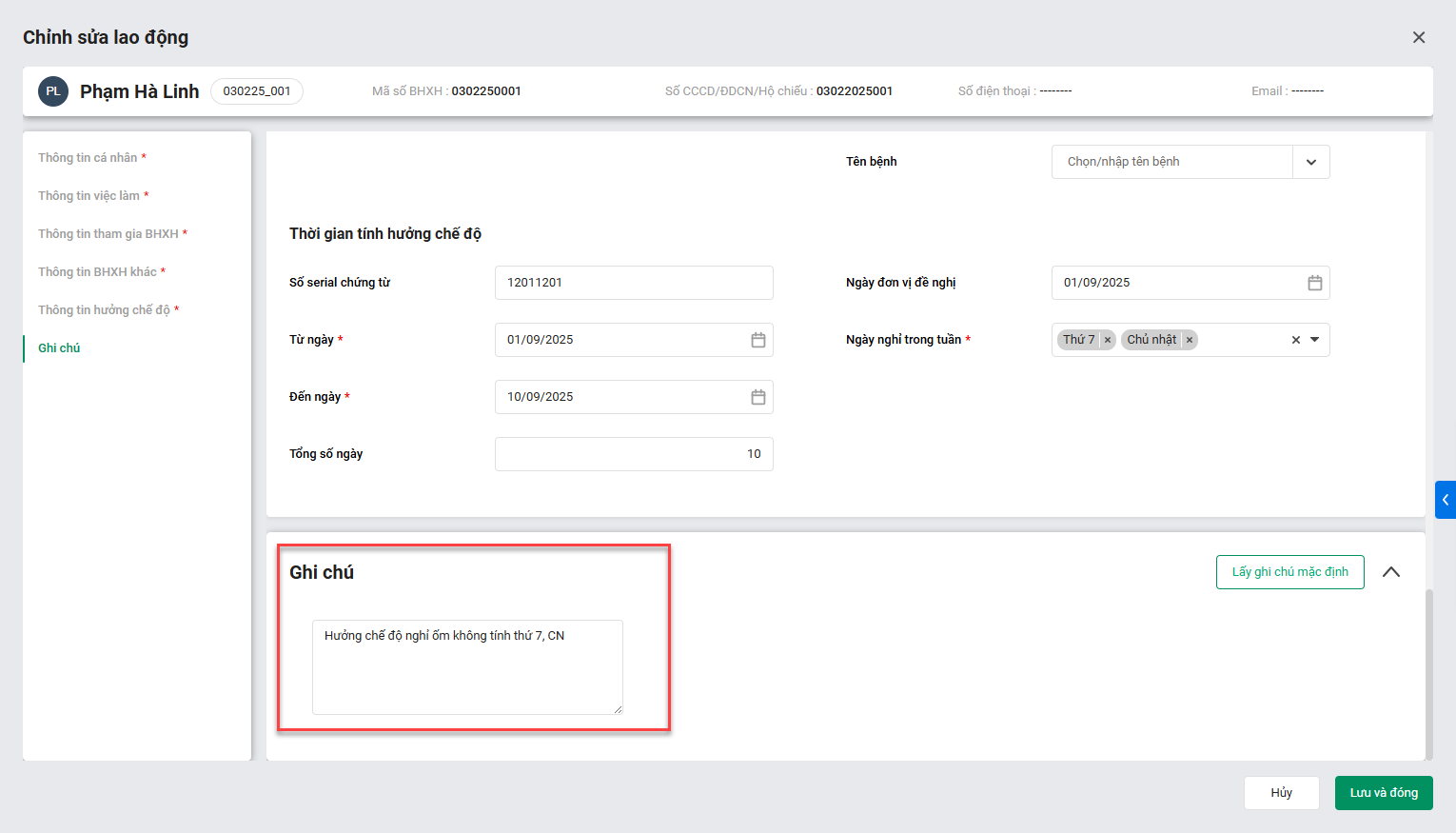The width and height of the screenshot is (1456, 833).
Task: Switch to Thông tin việc làm section
Action: 89,196
